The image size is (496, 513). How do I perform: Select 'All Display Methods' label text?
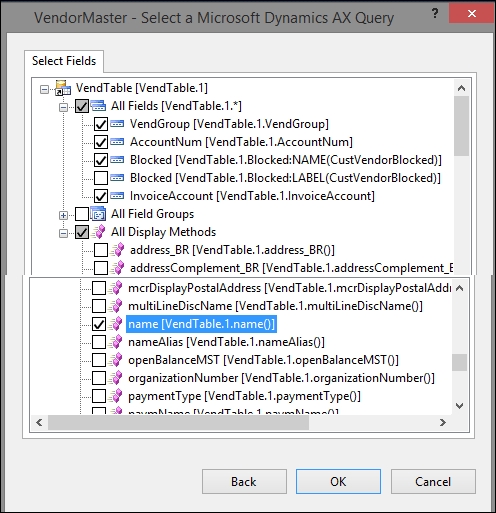[x=163, y=232]
